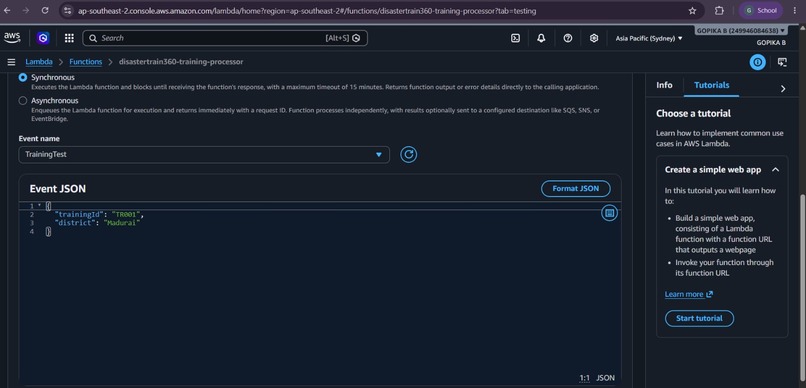Open the Asia Pacific (Sydney) region selector
Viewport: 806px width, 388px height.
[649, 38]
